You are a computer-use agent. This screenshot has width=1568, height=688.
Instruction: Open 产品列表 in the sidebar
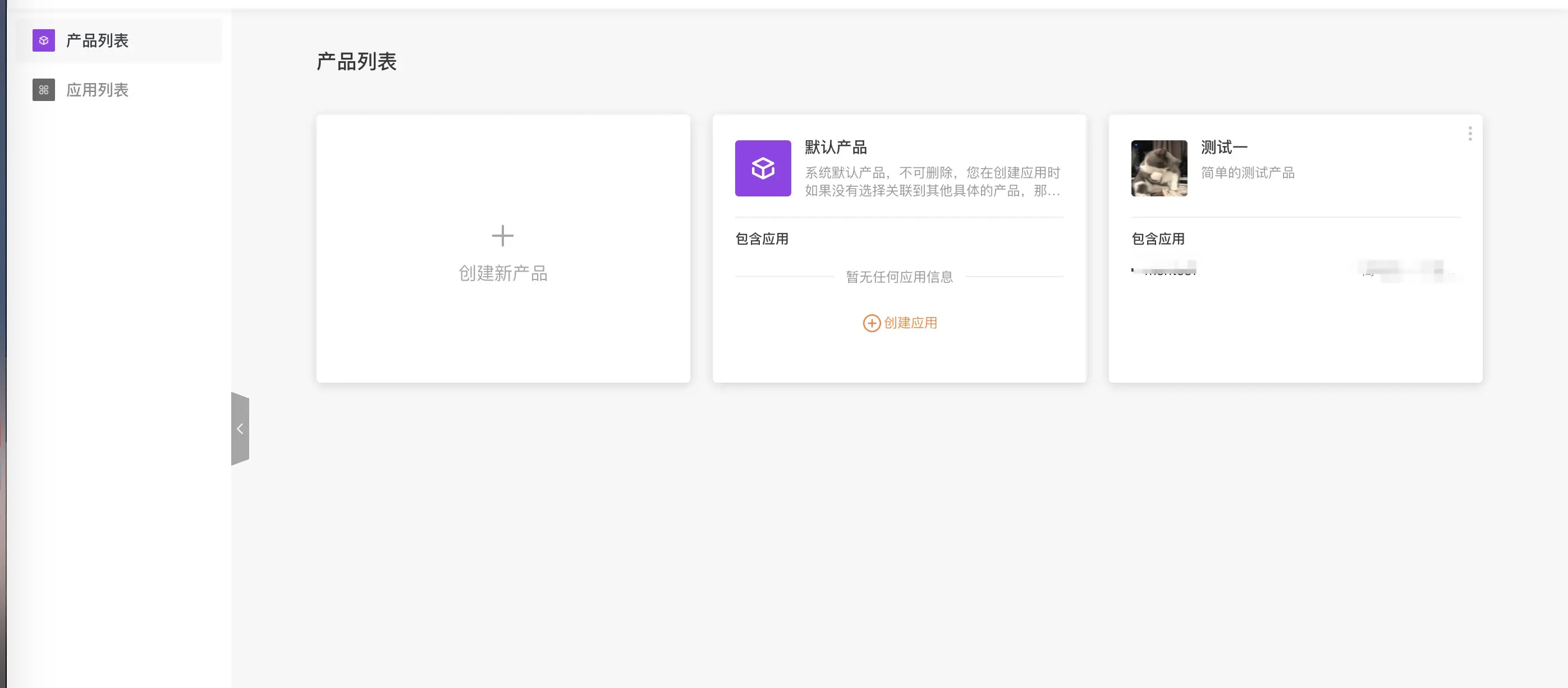pos(98,40)
